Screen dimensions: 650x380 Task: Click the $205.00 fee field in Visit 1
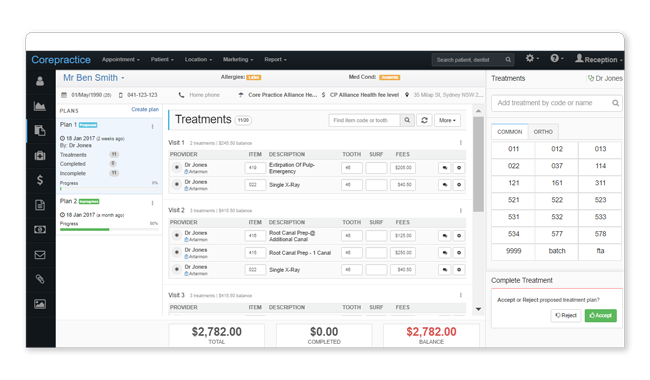click(x=403, y=168)
